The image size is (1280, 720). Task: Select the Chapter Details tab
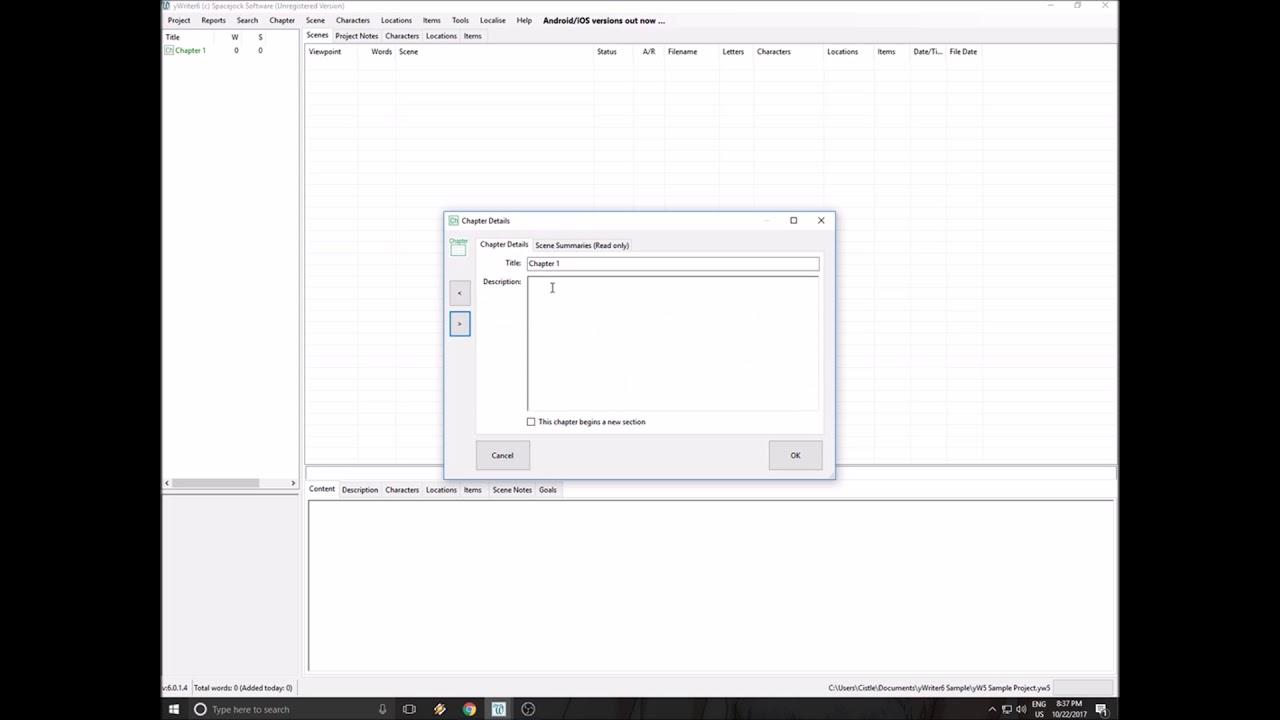pyautogui.click(x=504, y=244)
